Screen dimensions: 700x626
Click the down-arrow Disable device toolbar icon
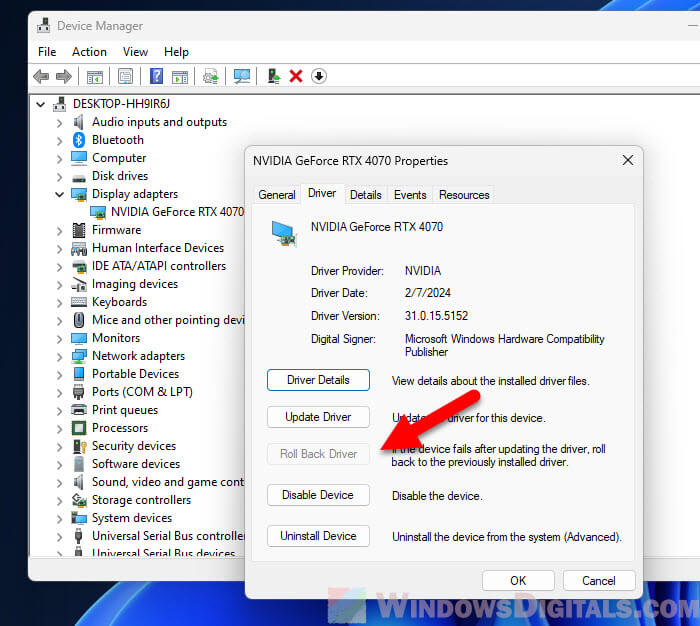click(319, 76)
